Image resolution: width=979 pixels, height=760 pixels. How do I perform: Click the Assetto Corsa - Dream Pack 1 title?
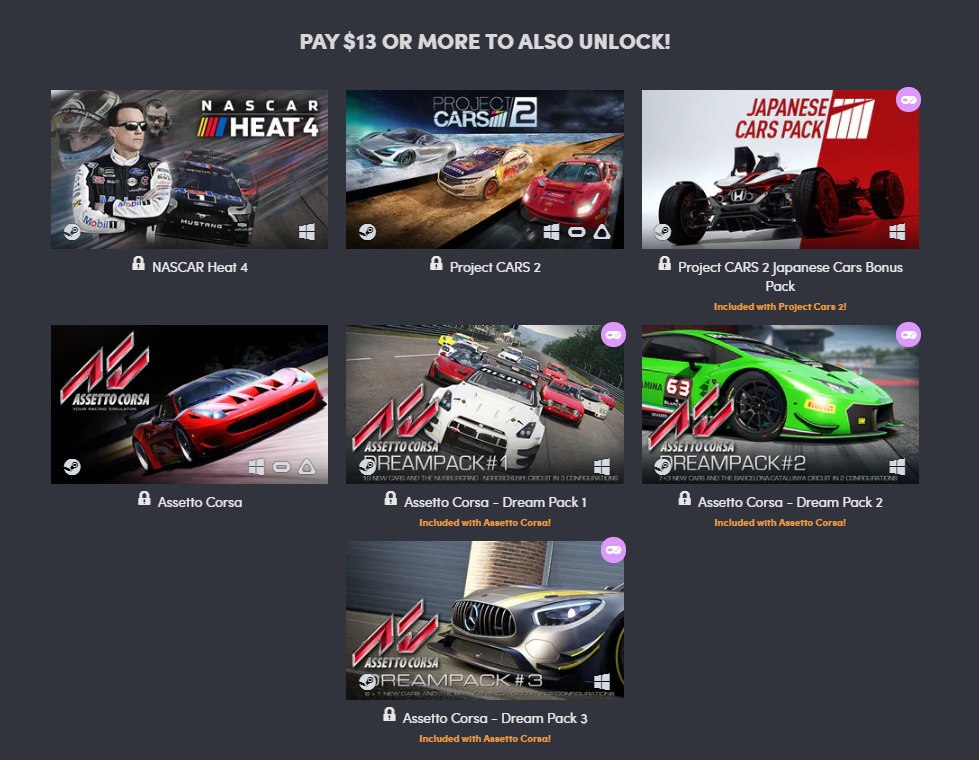coord(495,502)
